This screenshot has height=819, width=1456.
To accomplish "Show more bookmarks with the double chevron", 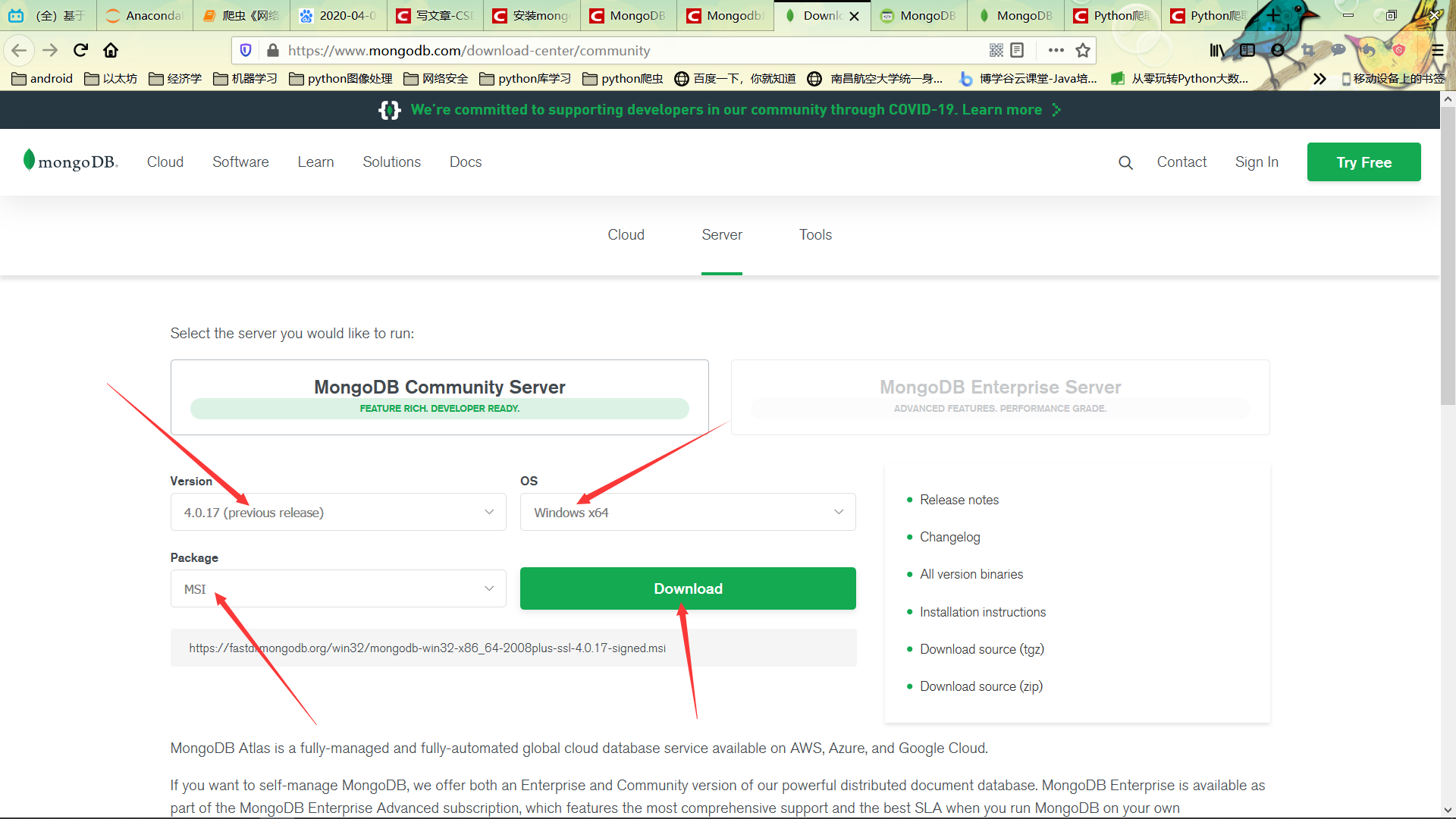I will point(1319,79).
